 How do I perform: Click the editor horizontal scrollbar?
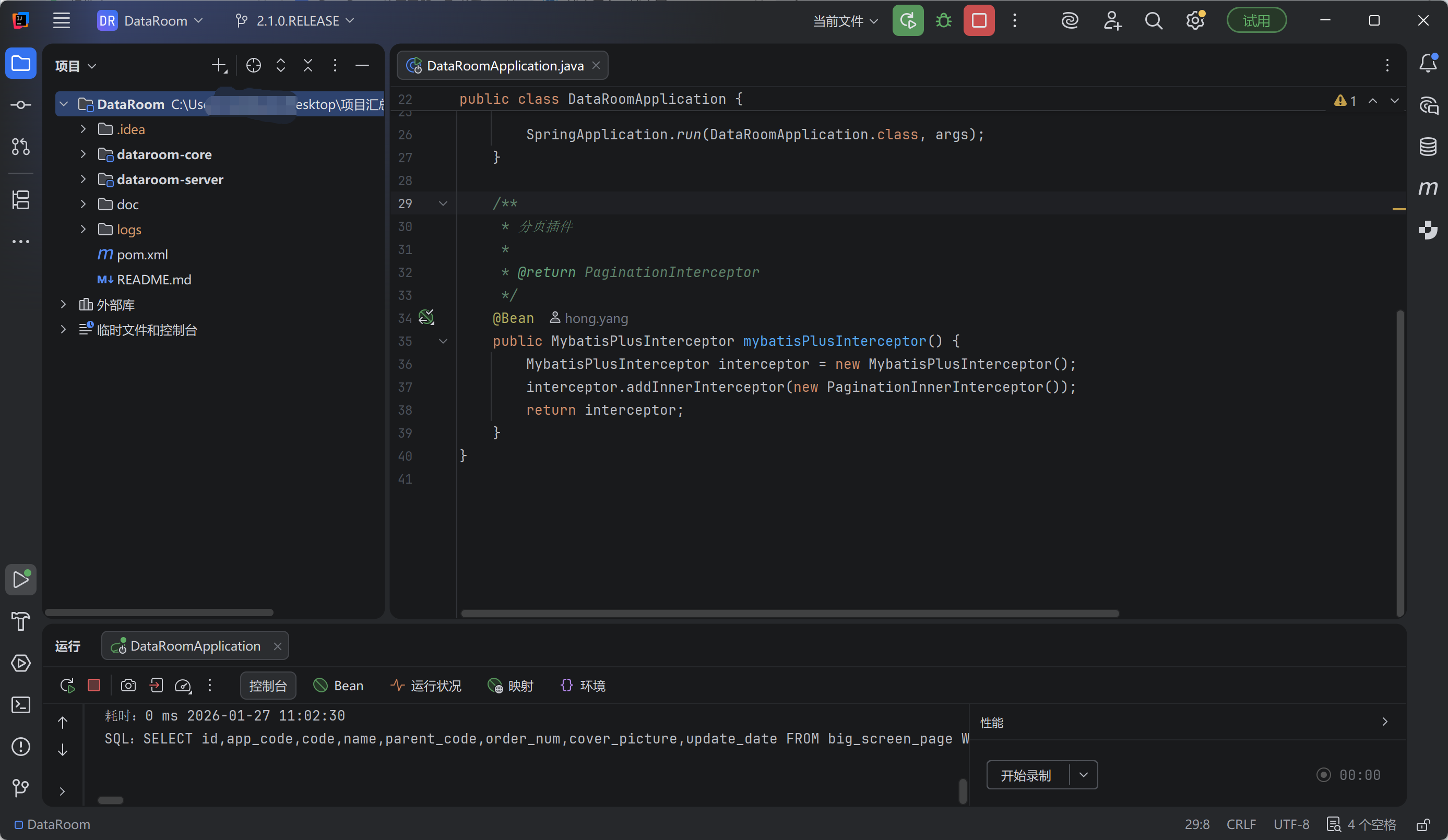[789, 613]
